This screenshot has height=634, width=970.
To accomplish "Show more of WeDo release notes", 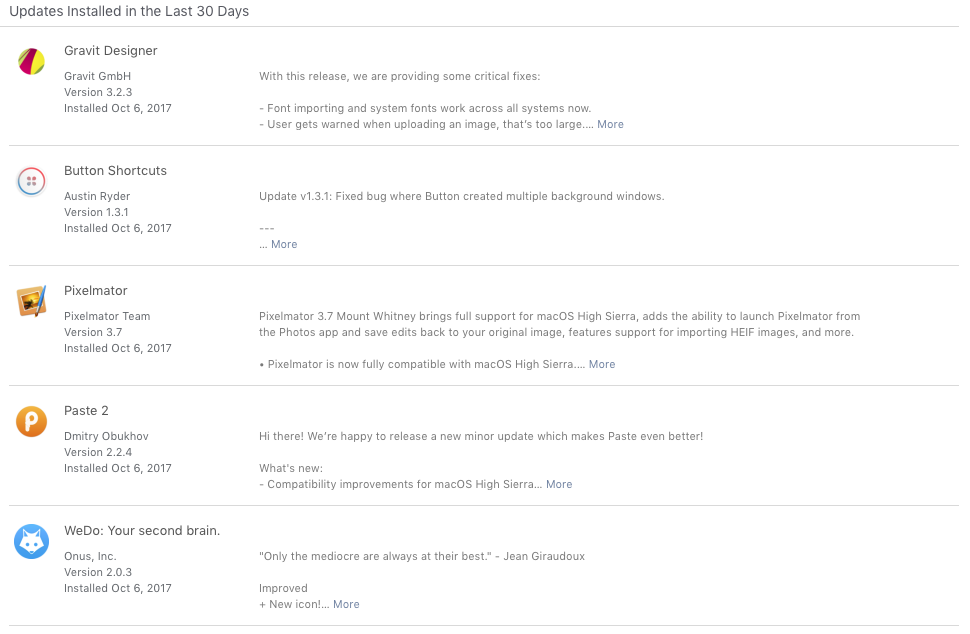I will (x=346, y=604).
